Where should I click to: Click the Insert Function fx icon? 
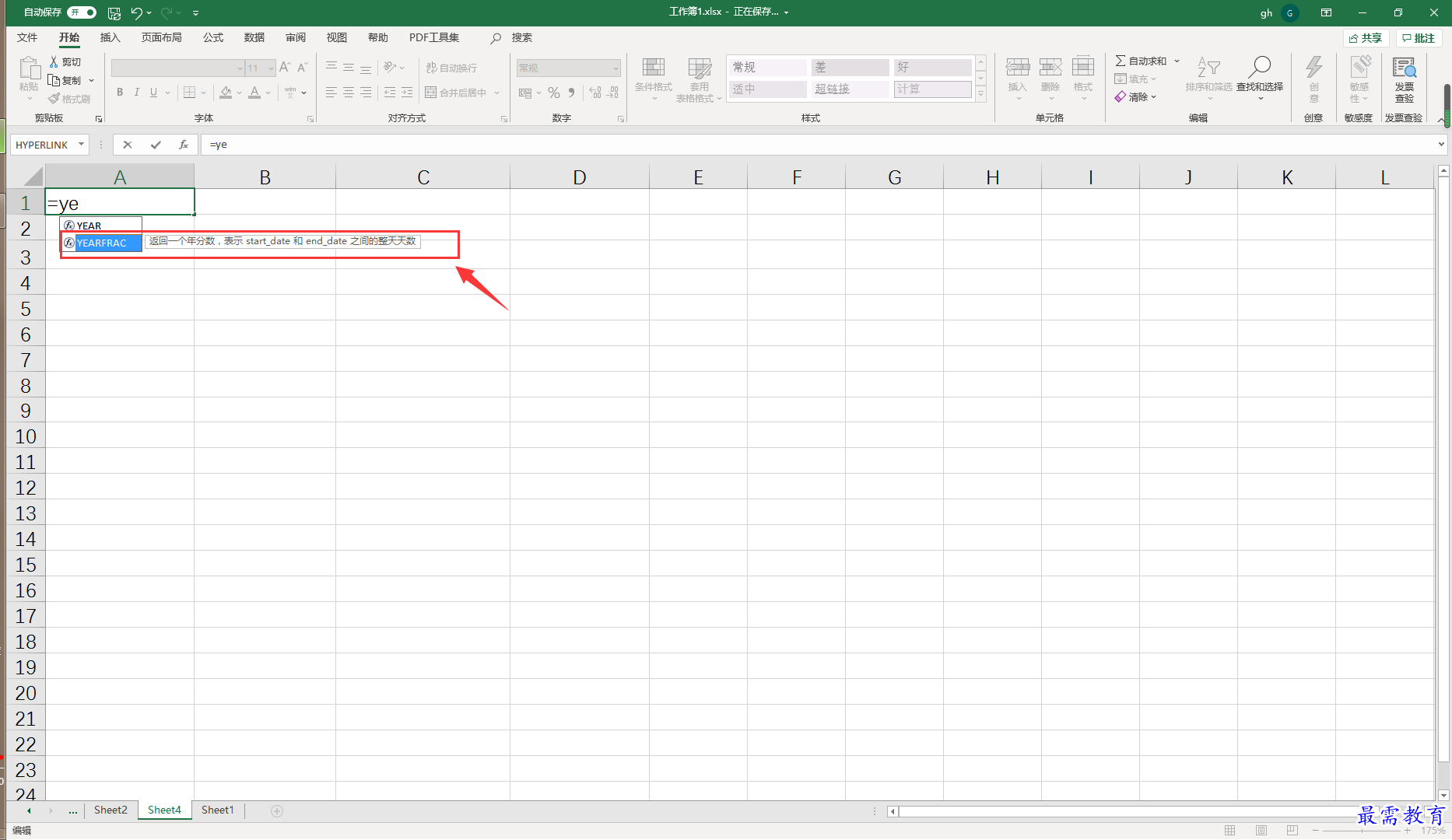pos(184,145)
